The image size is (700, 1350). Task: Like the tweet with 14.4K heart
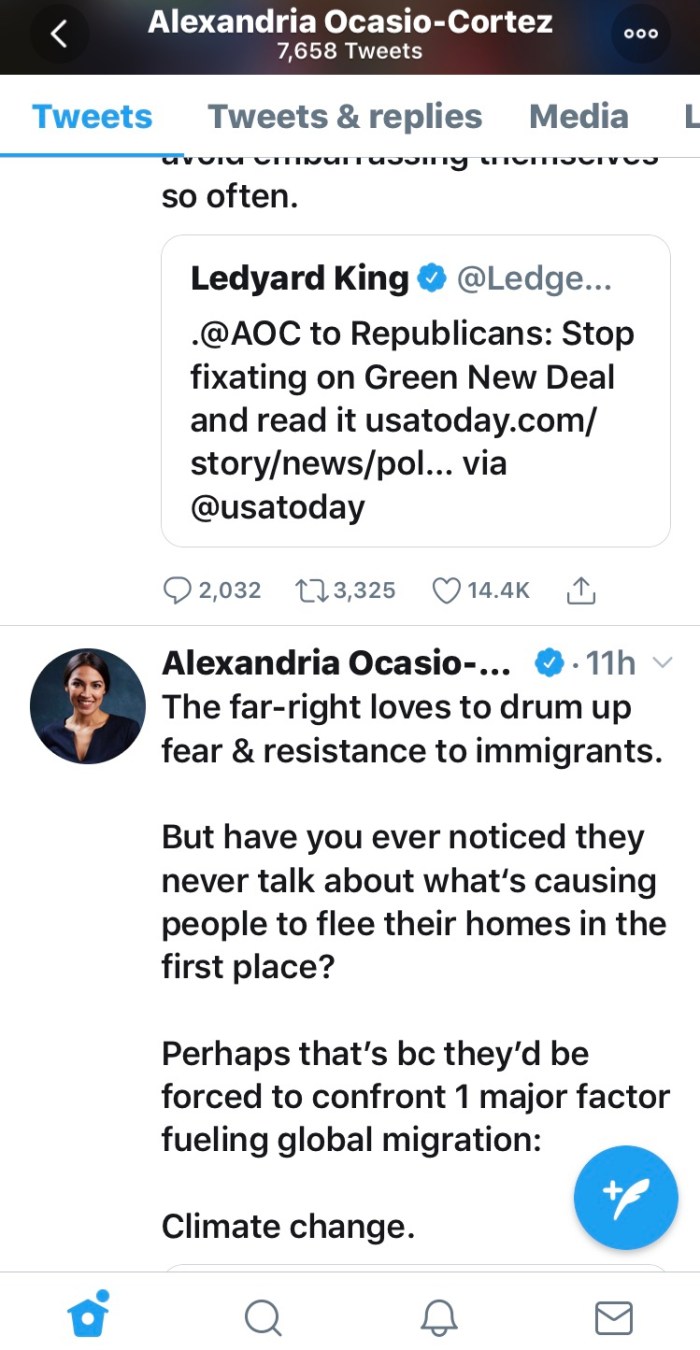(x=445, y=591)
